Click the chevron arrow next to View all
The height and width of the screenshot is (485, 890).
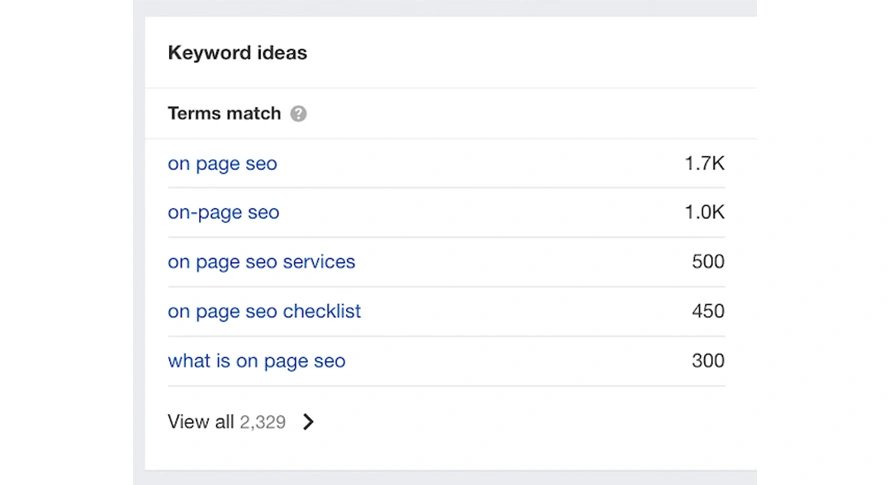308,421
